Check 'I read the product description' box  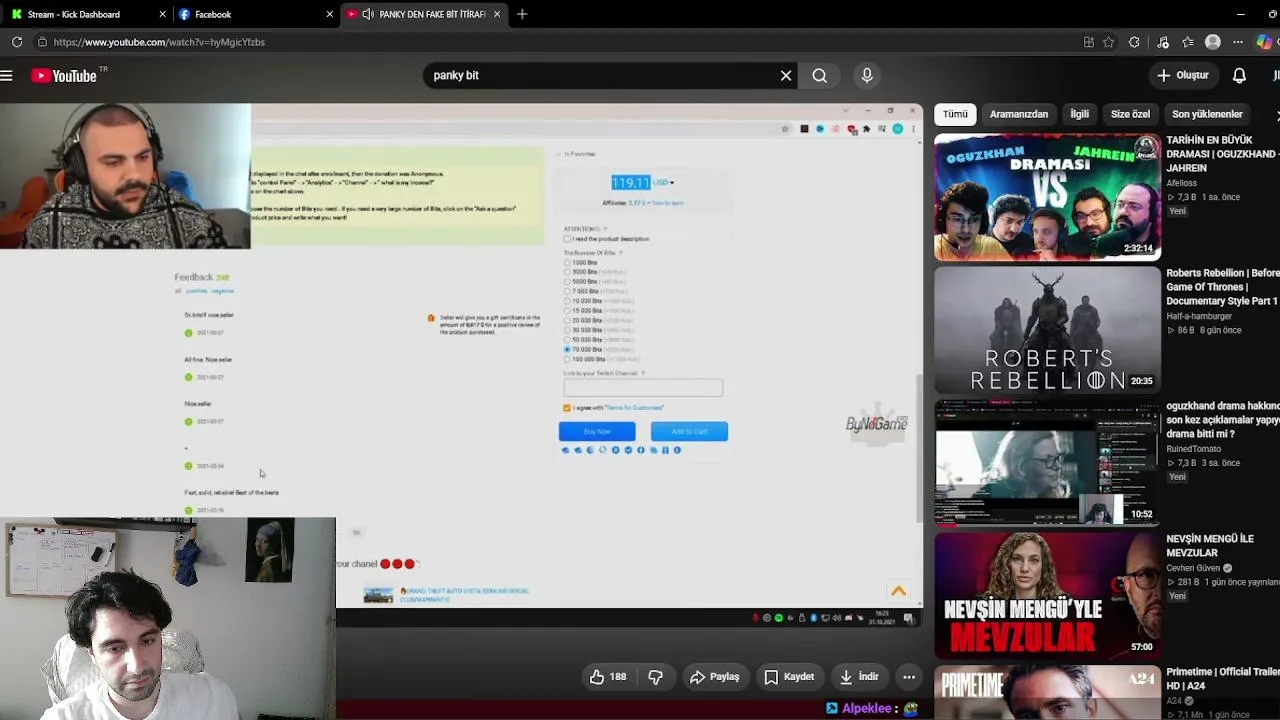567,239
